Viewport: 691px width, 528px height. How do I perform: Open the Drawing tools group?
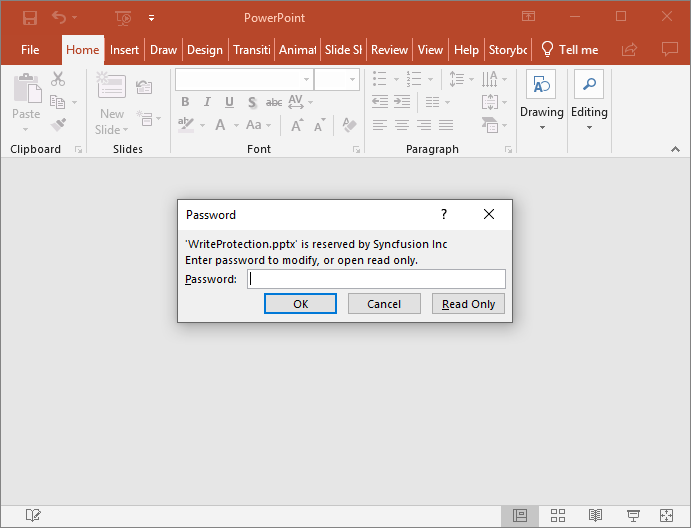tap(542, 101)
